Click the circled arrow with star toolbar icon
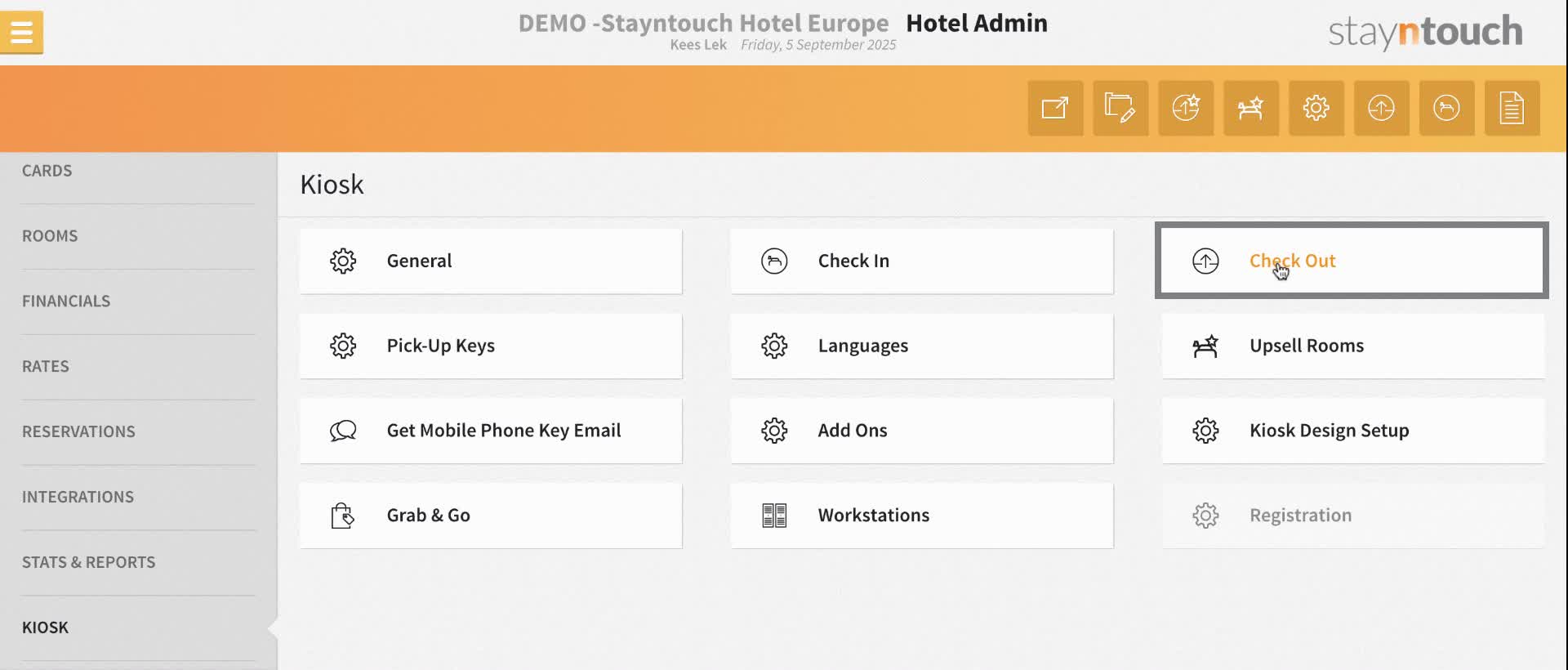 pos(1186,108)
